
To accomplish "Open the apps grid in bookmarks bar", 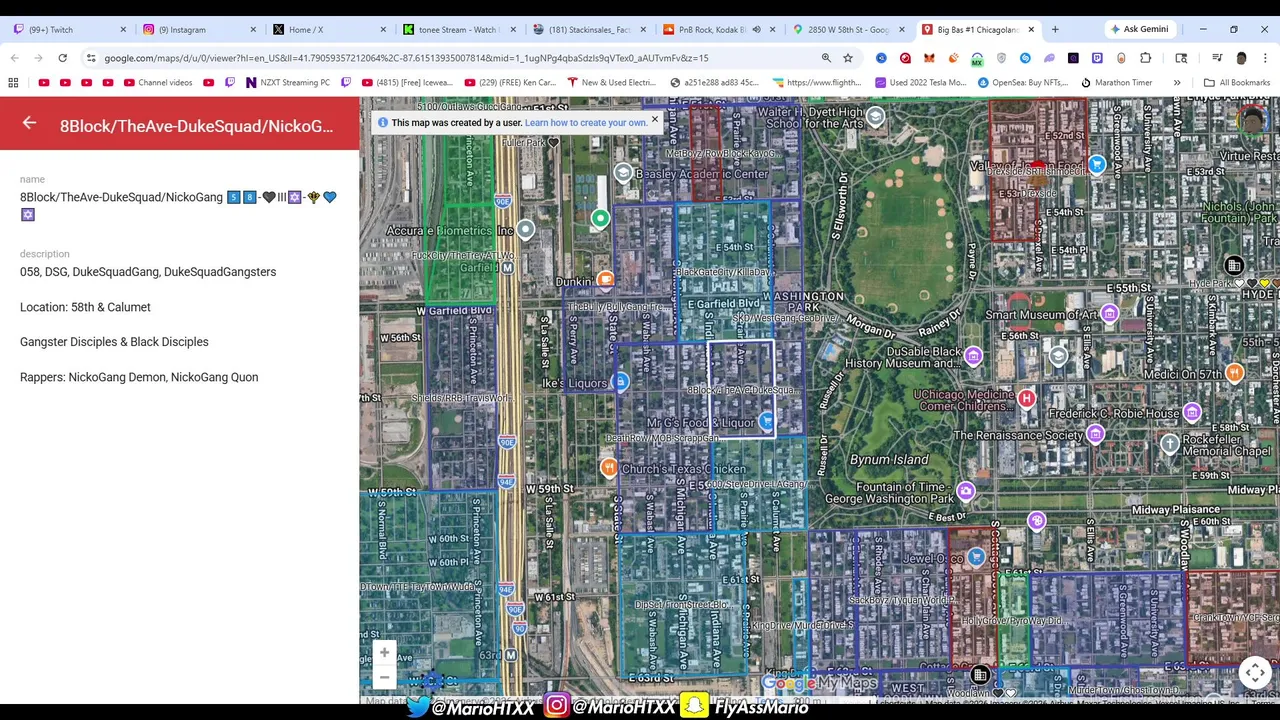I will tap(14, 82).
